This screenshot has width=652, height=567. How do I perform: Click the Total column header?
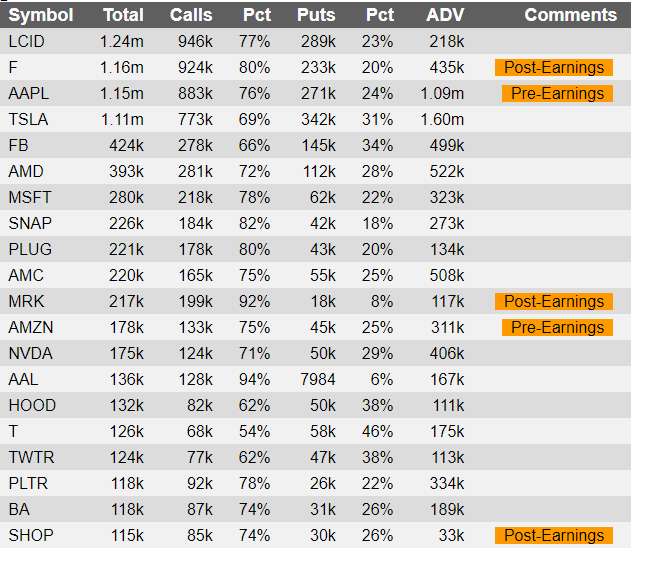pyautogui.click(x=123, y=15)
